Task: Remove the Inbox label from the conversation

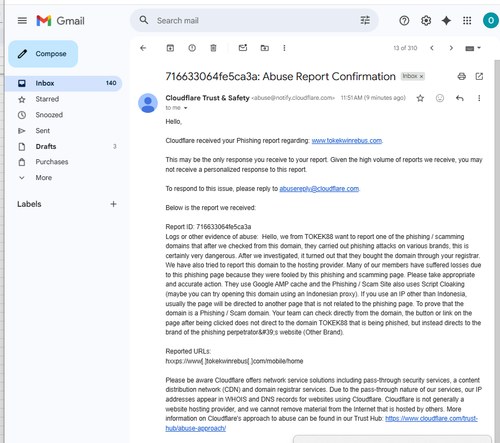Action: click(421, 76)
